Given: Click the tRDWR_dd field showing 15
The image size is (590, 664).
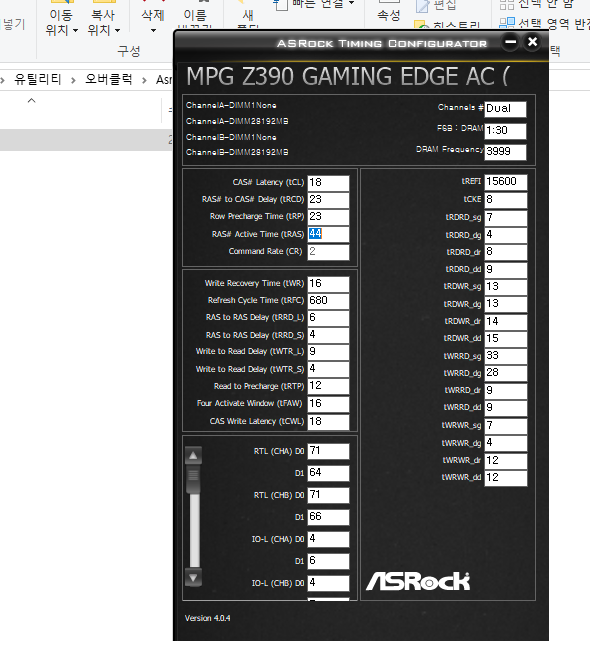Looking at the screenshot, I should (x=506, y=339).
